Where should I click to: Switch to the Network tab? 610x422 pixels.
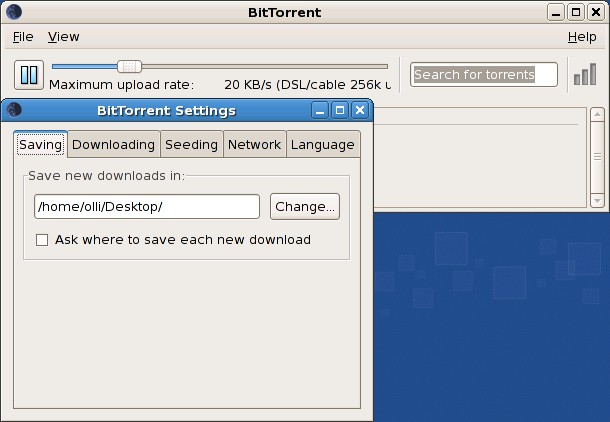(x=254, y=144)
